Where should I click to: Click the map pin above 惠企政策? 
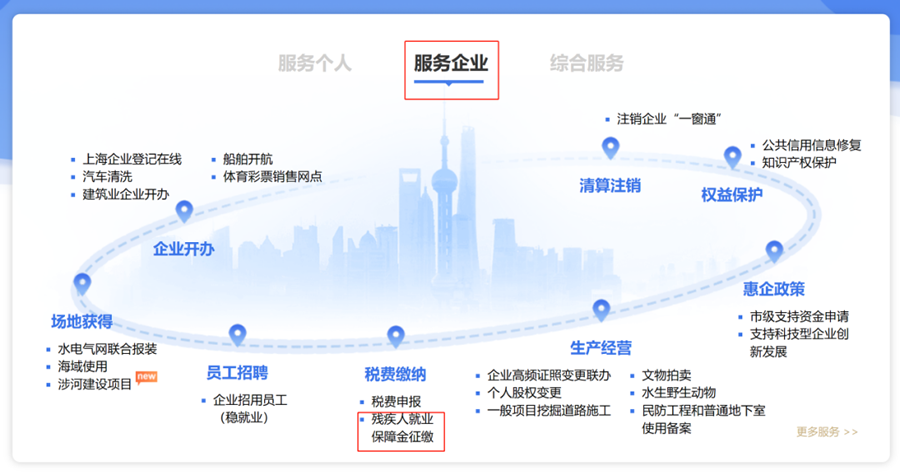tap(773, 251)
